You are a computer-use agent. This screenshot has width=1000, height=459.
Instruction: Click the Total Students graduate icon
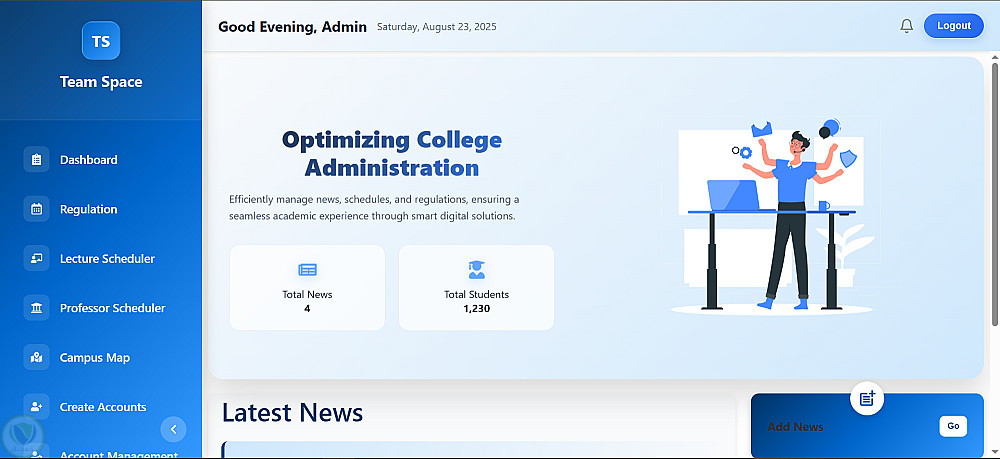click(476, 270)
